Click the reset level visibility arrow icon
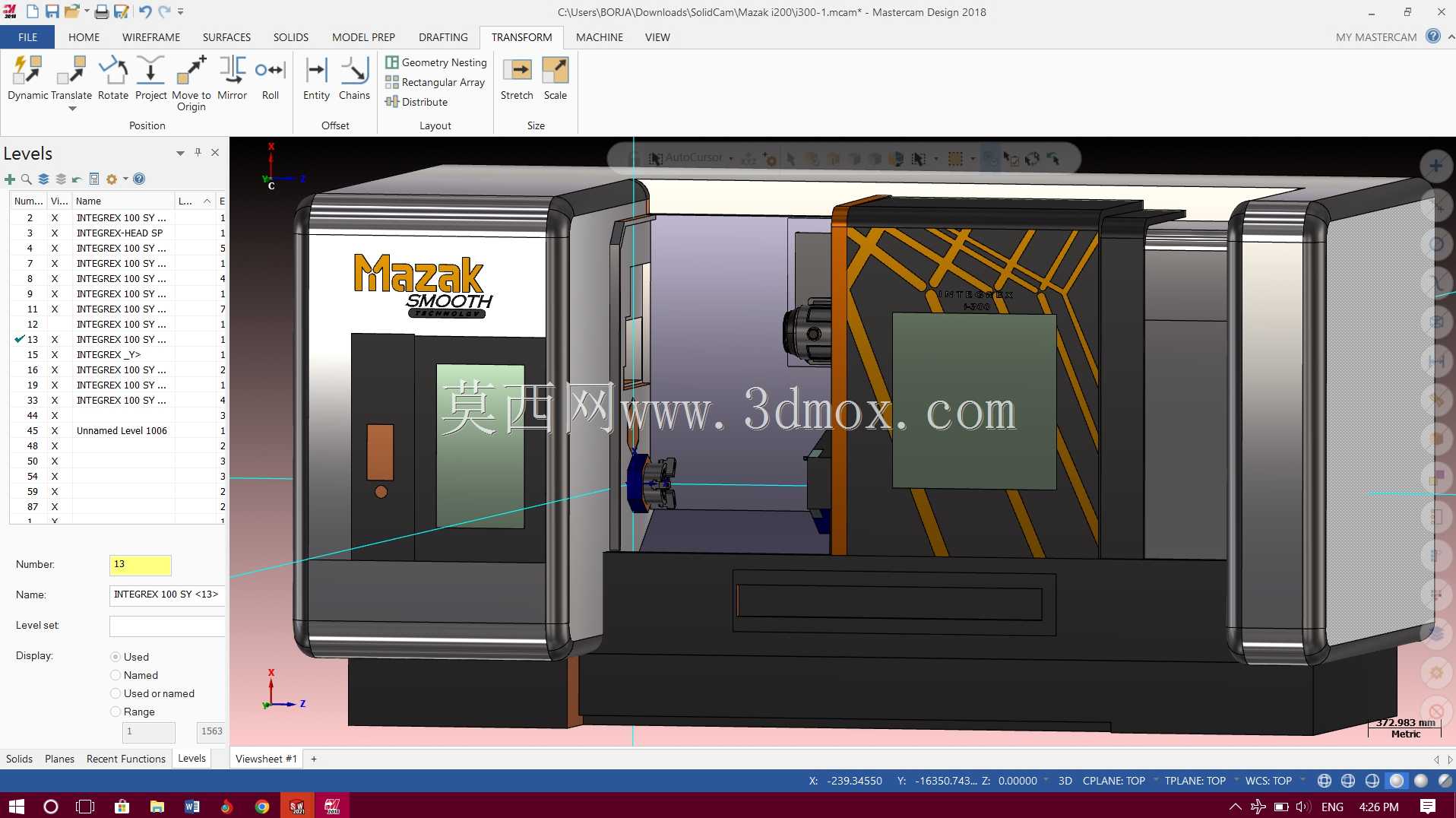This screenshot has width=1456, height=818. 77,179
